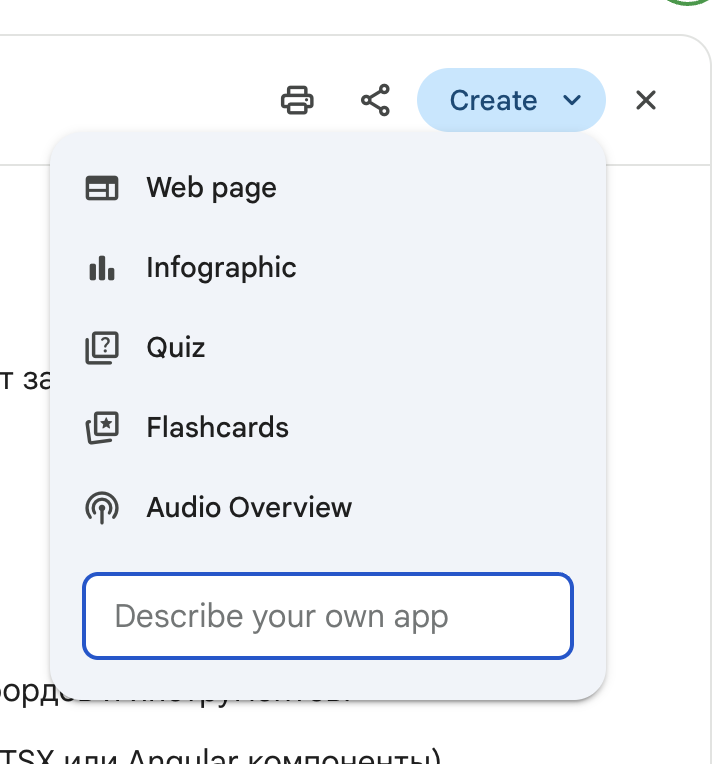Viewport: 718px width, 764px height.
Task: Collapse the Create menu using its chevron
Action: (x=572, y=101)
